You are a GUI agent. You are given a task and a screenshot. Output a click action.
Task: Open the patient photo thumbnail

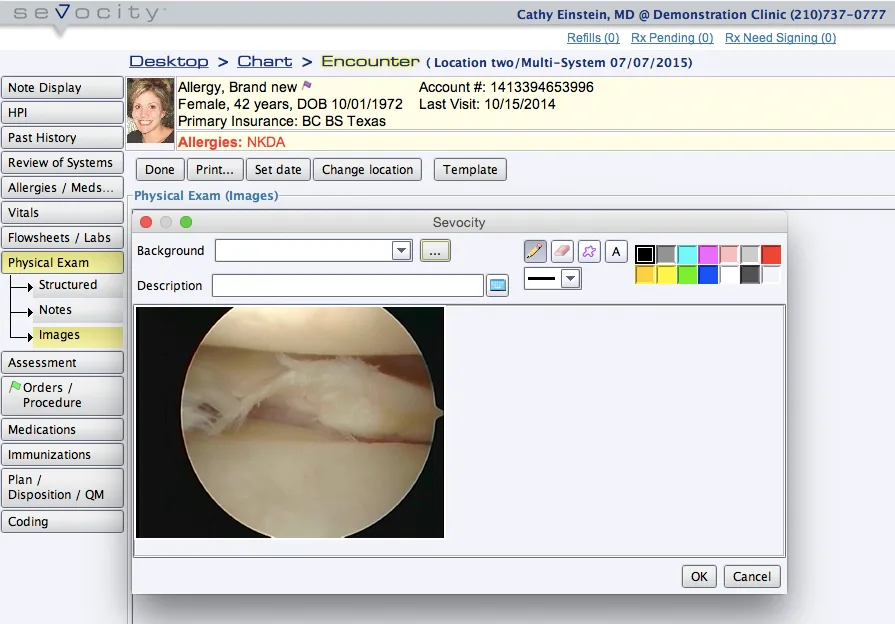150,110
